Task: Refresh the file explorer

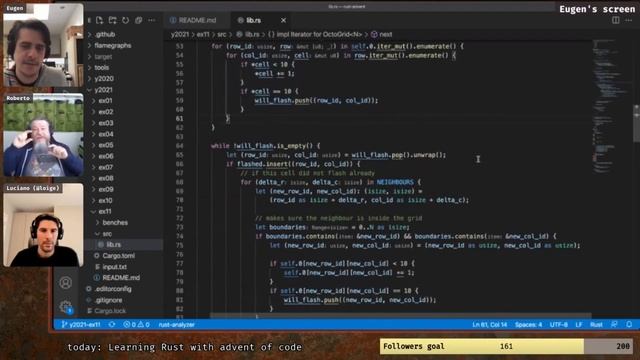Action: click(x=125, y=20)
